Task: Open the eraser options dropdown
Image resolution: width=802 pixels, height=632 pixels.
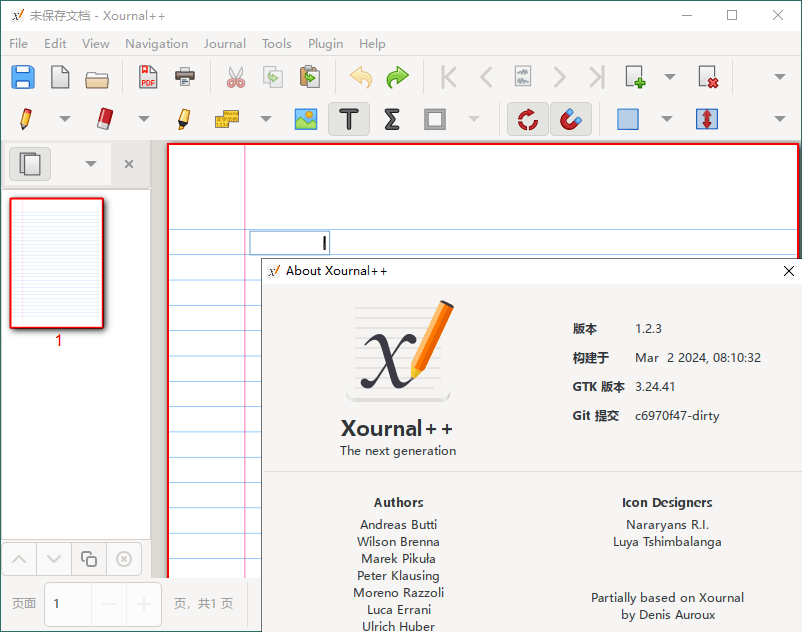Action: pyautogui.click(x=143, y=119)
